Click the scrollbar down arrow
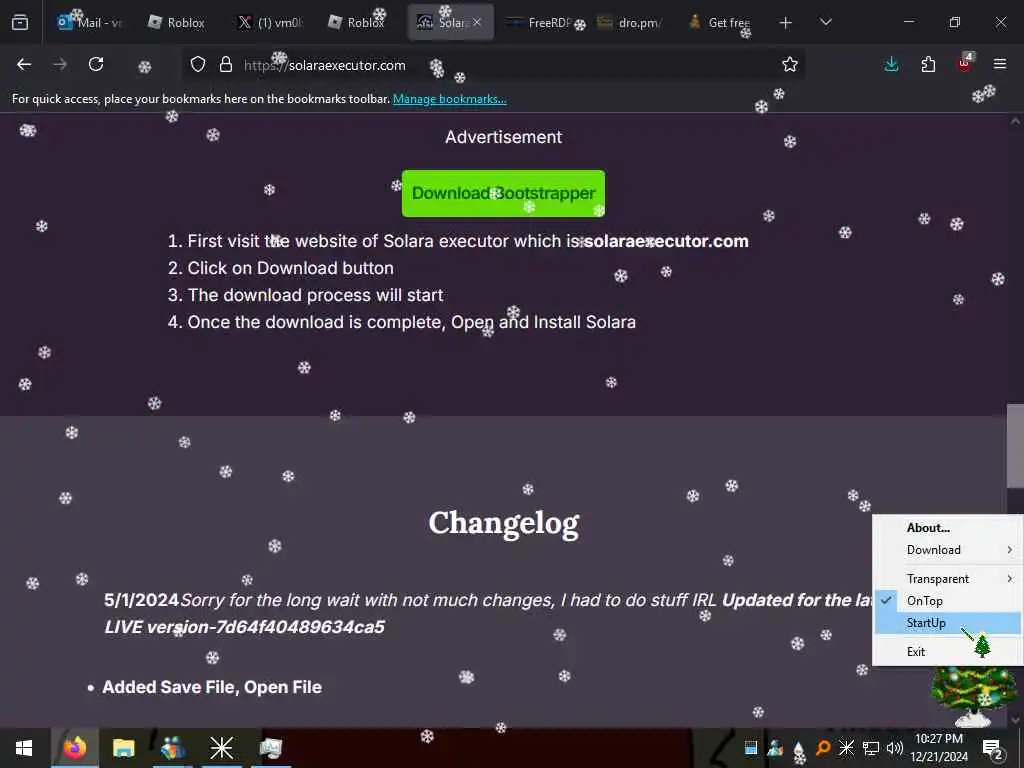The width and height of the screenshot is (1024, 768). coord(1015,720)
